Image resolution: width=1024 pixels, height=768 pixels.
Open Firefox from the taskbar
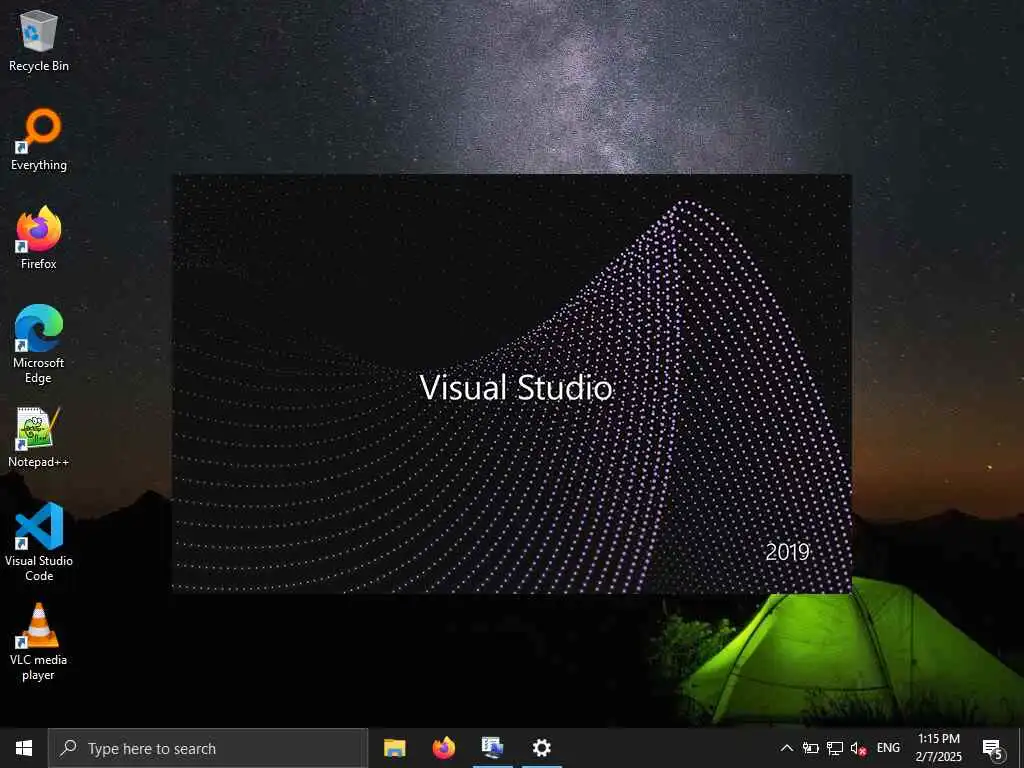443,748
